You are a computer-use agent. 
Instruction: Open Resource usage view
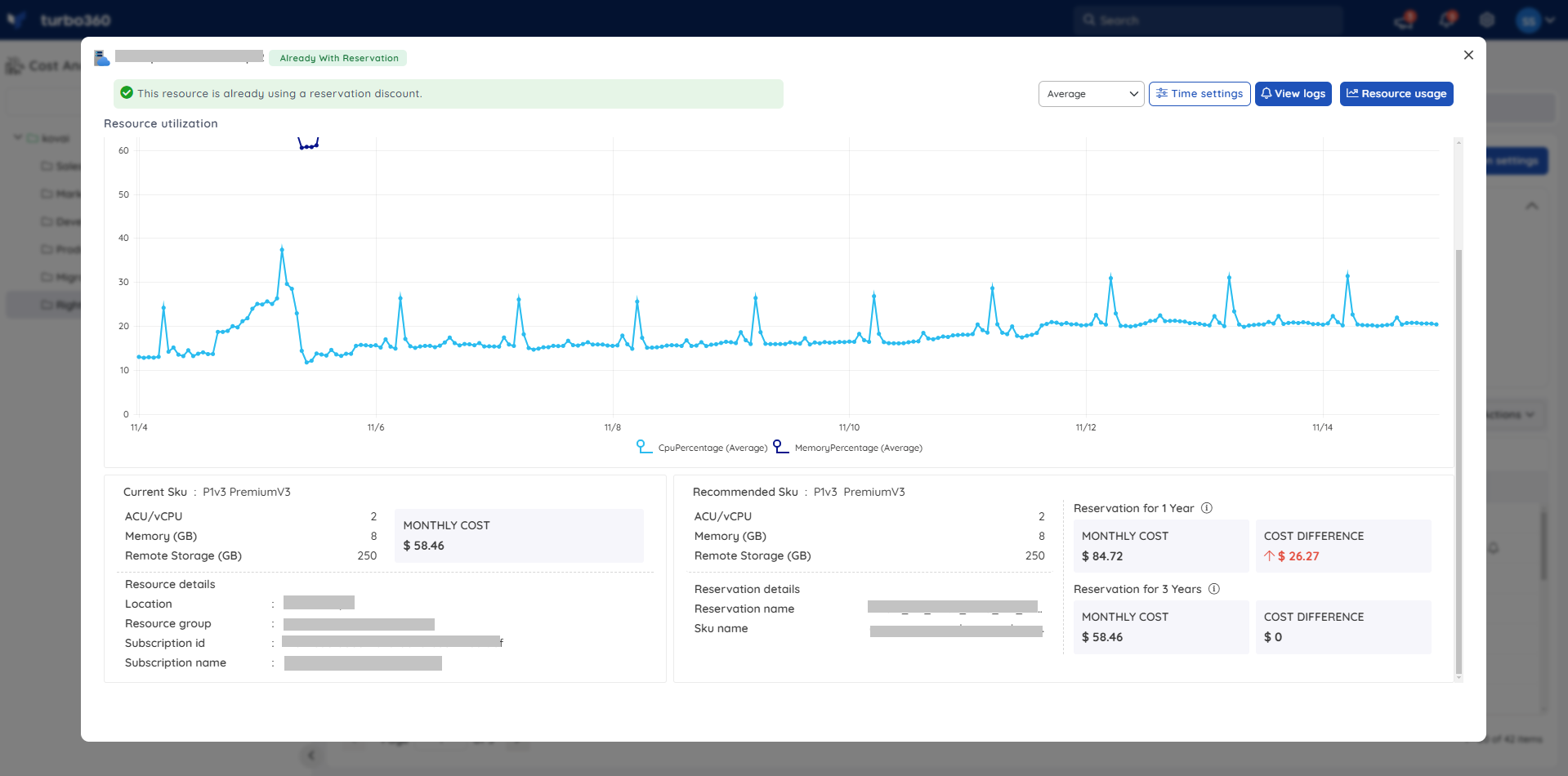[x=1396, y=94]
